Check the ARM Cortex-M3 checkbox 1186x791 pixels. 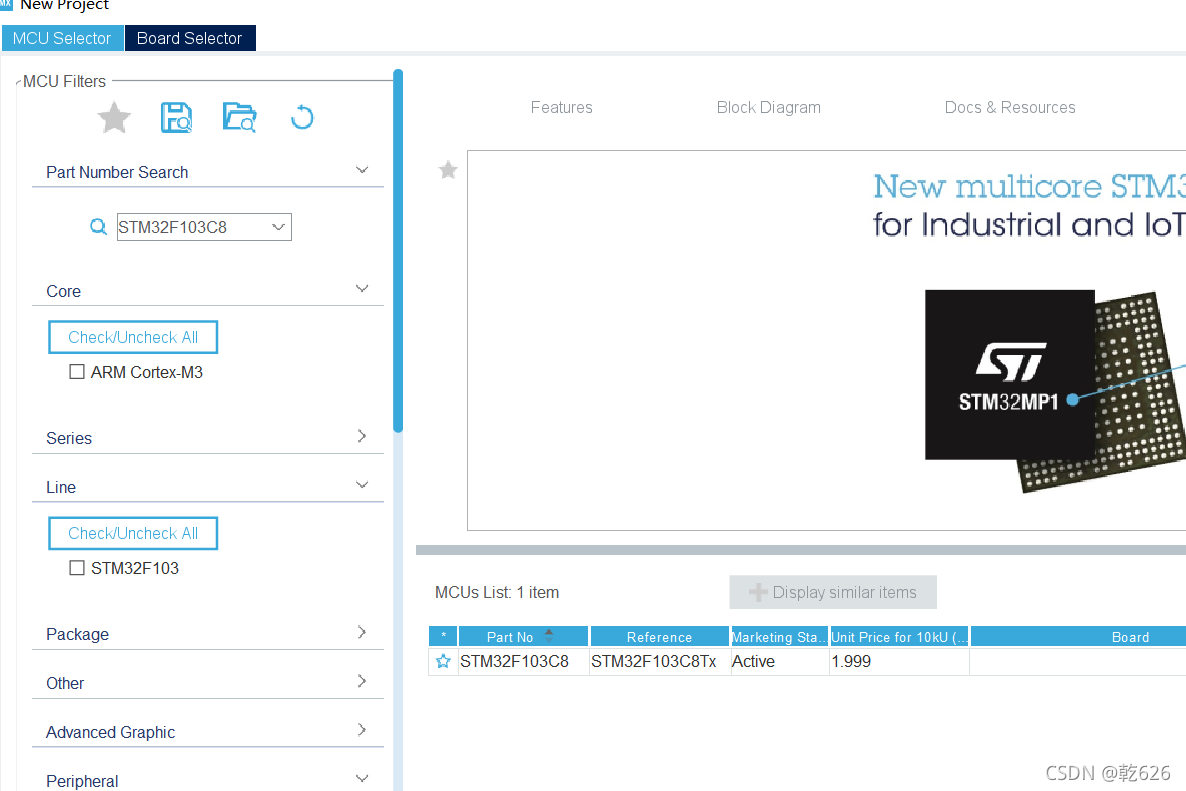click(76, 371)
